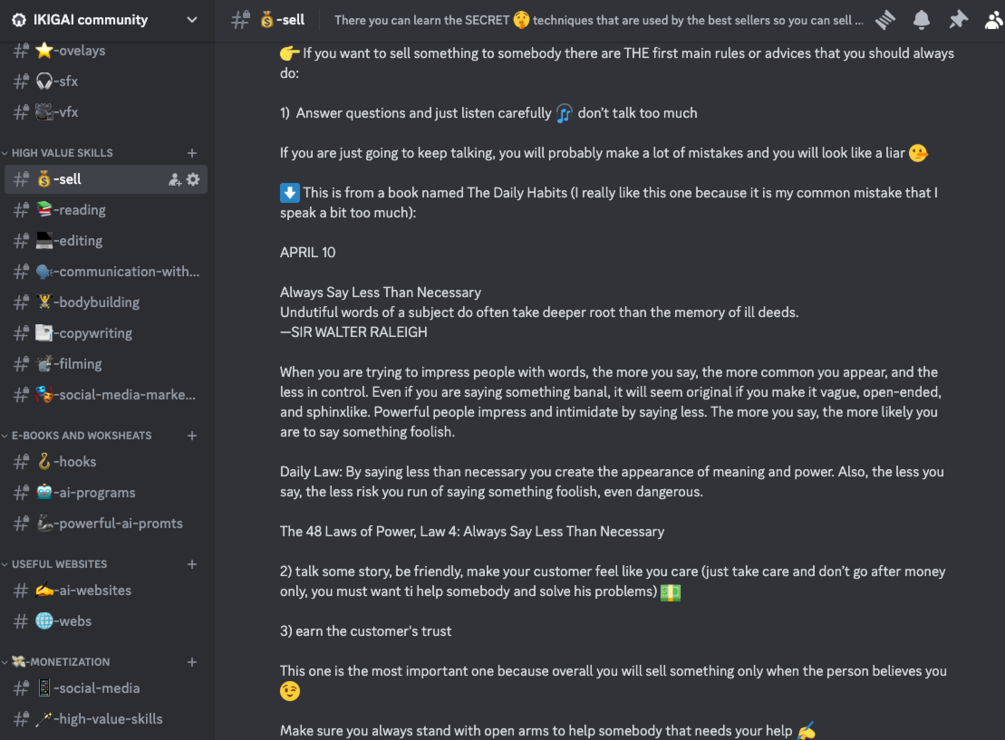Open IKIGAI community server dropdown menu

click(x=191, y=19)
